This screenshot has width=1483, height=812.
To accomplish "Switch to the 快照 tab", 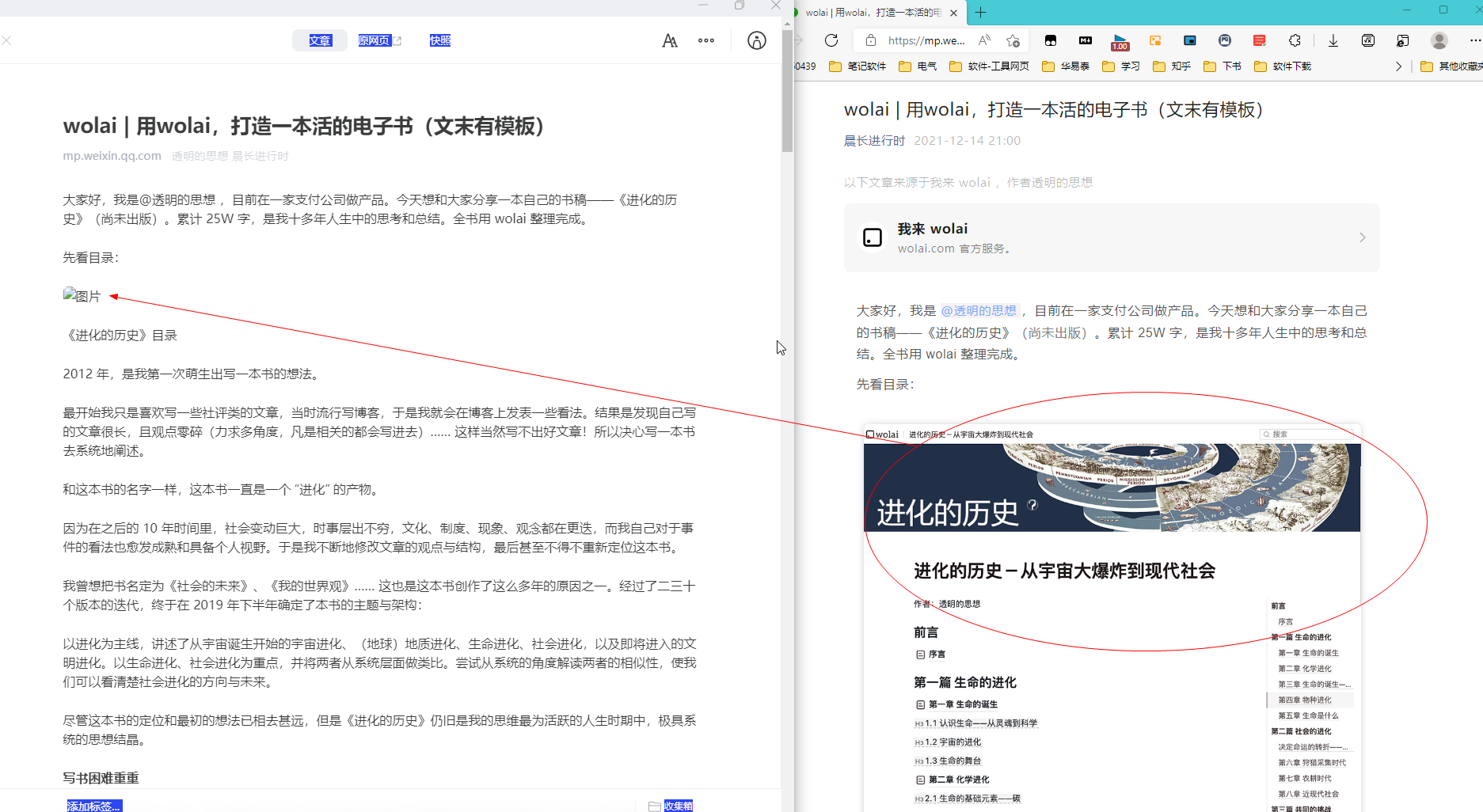I will (x=439, y=40).
